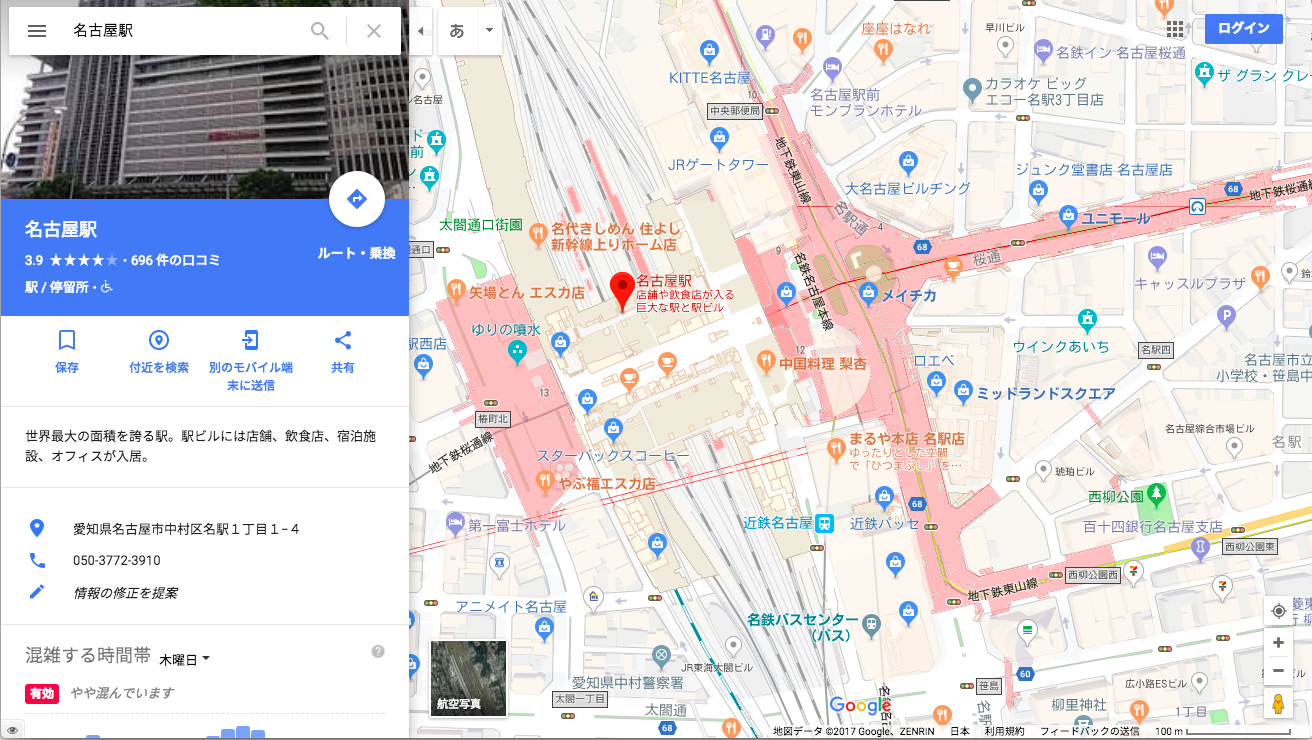Open the ジュンク堂書店 名古屋店 marker
Image resolution: width=1312 pixels, height=740 pixels.
[x=1040, y=189]
